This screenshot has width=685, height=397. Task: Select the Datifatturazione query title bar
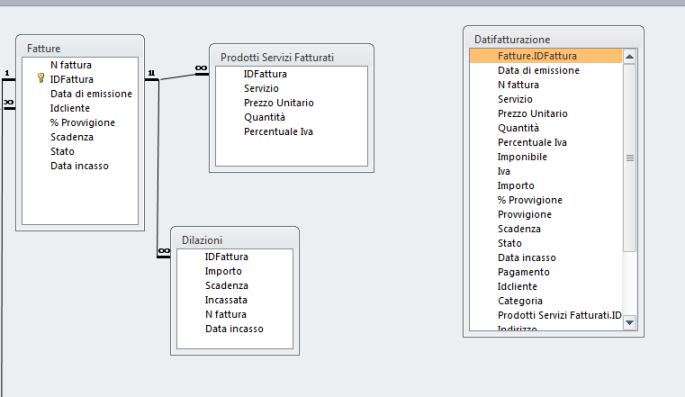click(553, 39)
